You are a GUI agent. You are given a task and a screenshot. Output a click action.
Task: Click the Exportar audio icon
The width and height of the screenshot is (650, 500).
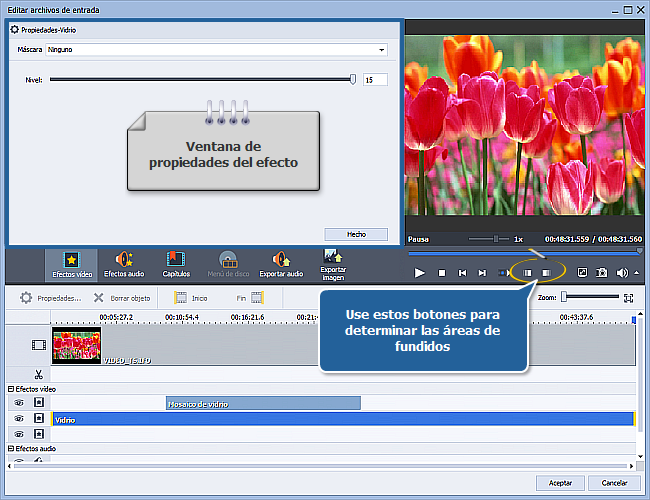click(x=280, y=264)
